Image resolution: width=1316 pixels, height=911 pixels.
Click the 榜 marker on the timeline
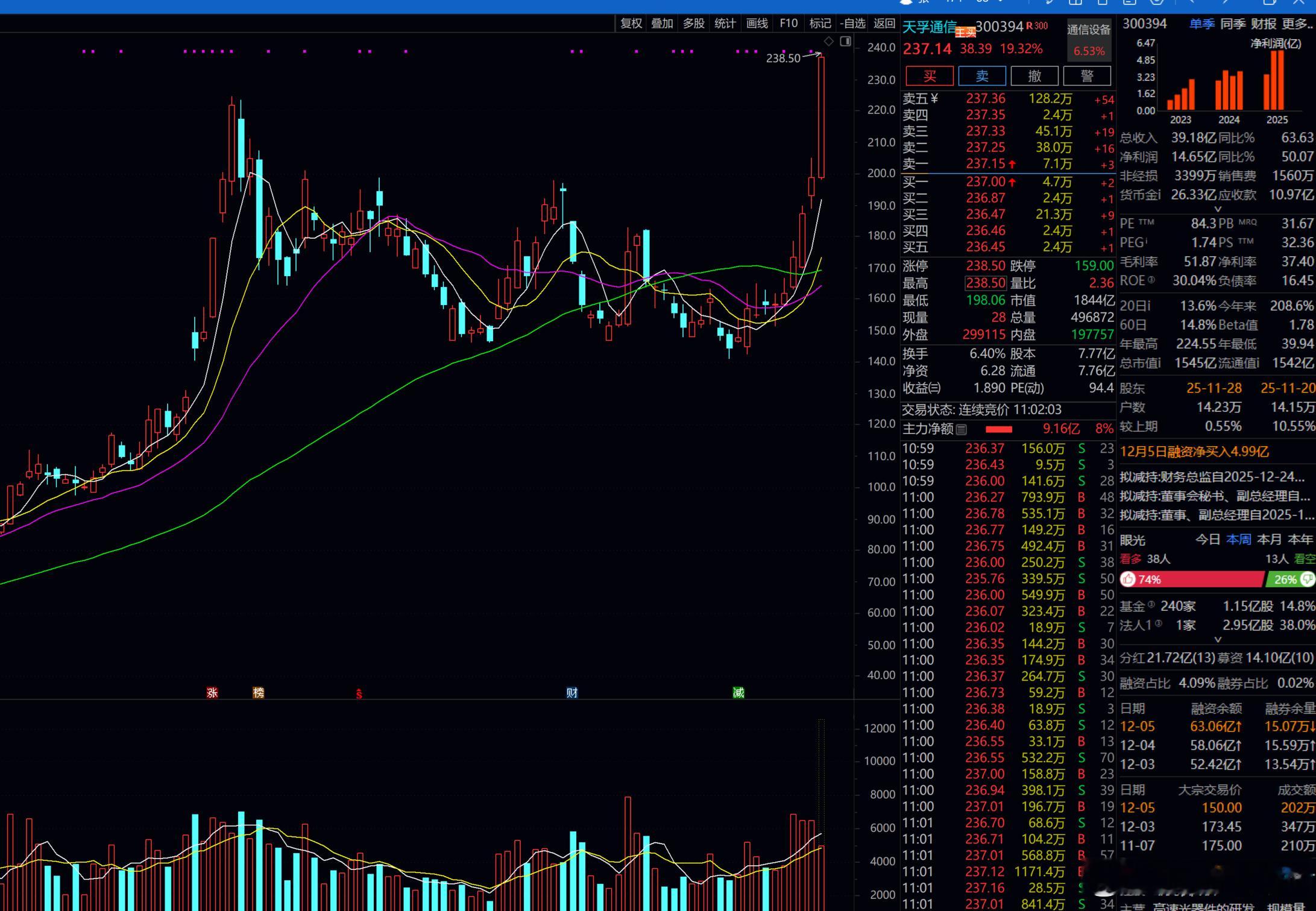[259, 693]
